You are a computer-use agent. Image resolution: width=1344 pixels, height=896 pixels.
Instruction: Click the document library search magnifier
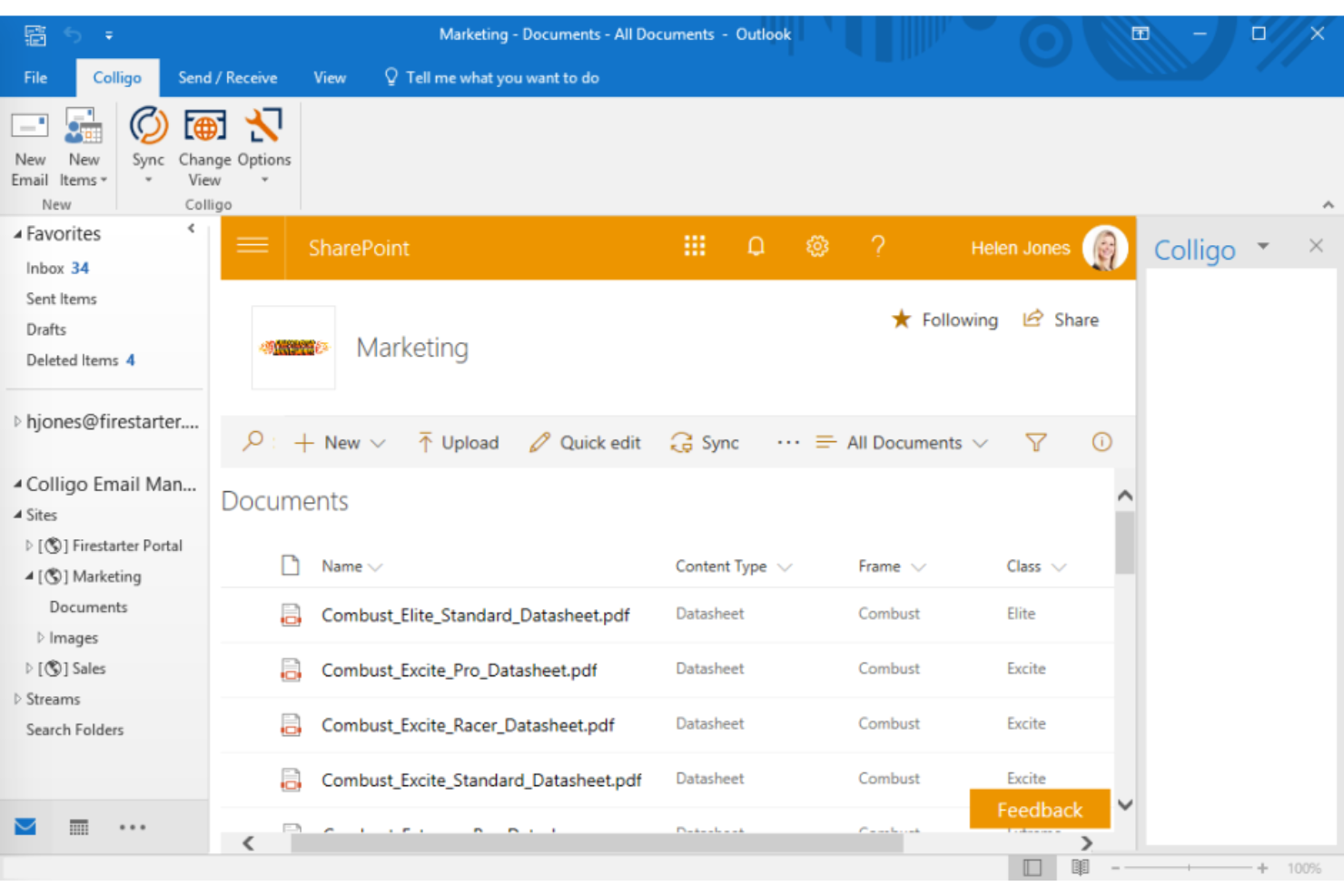252,441
